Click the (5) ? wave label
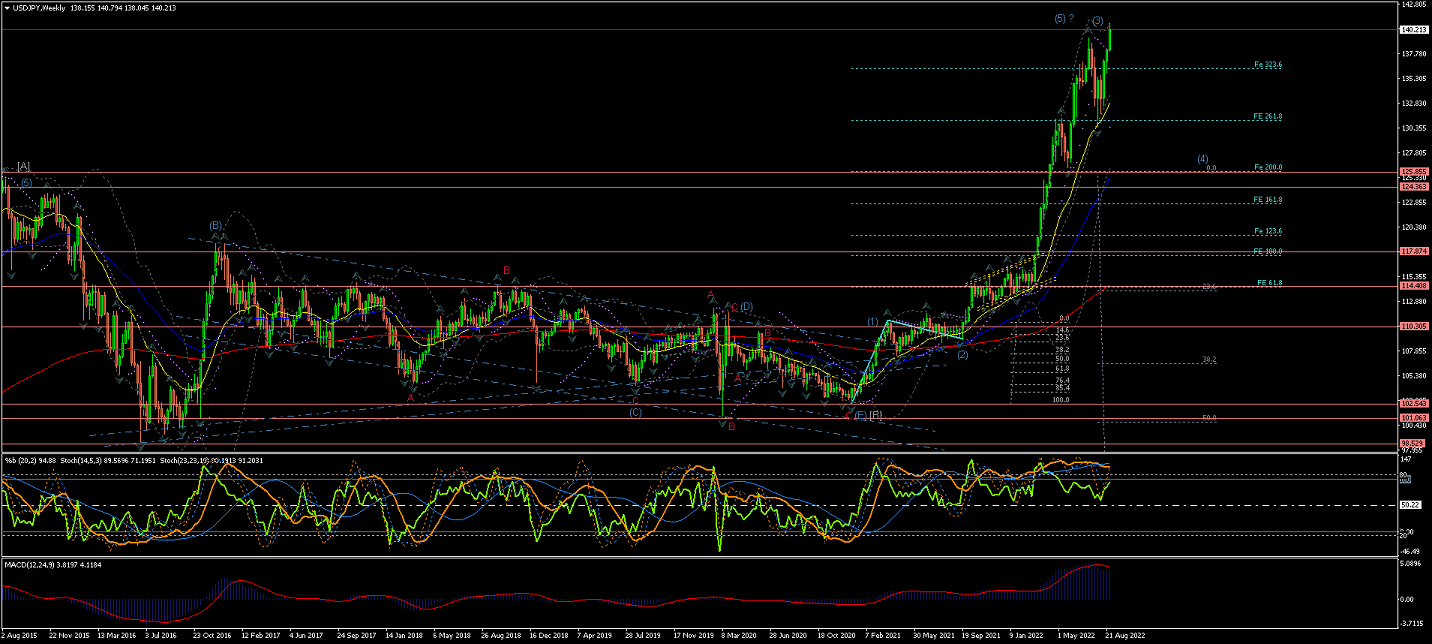Image resolution: width=1432 pixels, height=644 pixels. 1065,19
